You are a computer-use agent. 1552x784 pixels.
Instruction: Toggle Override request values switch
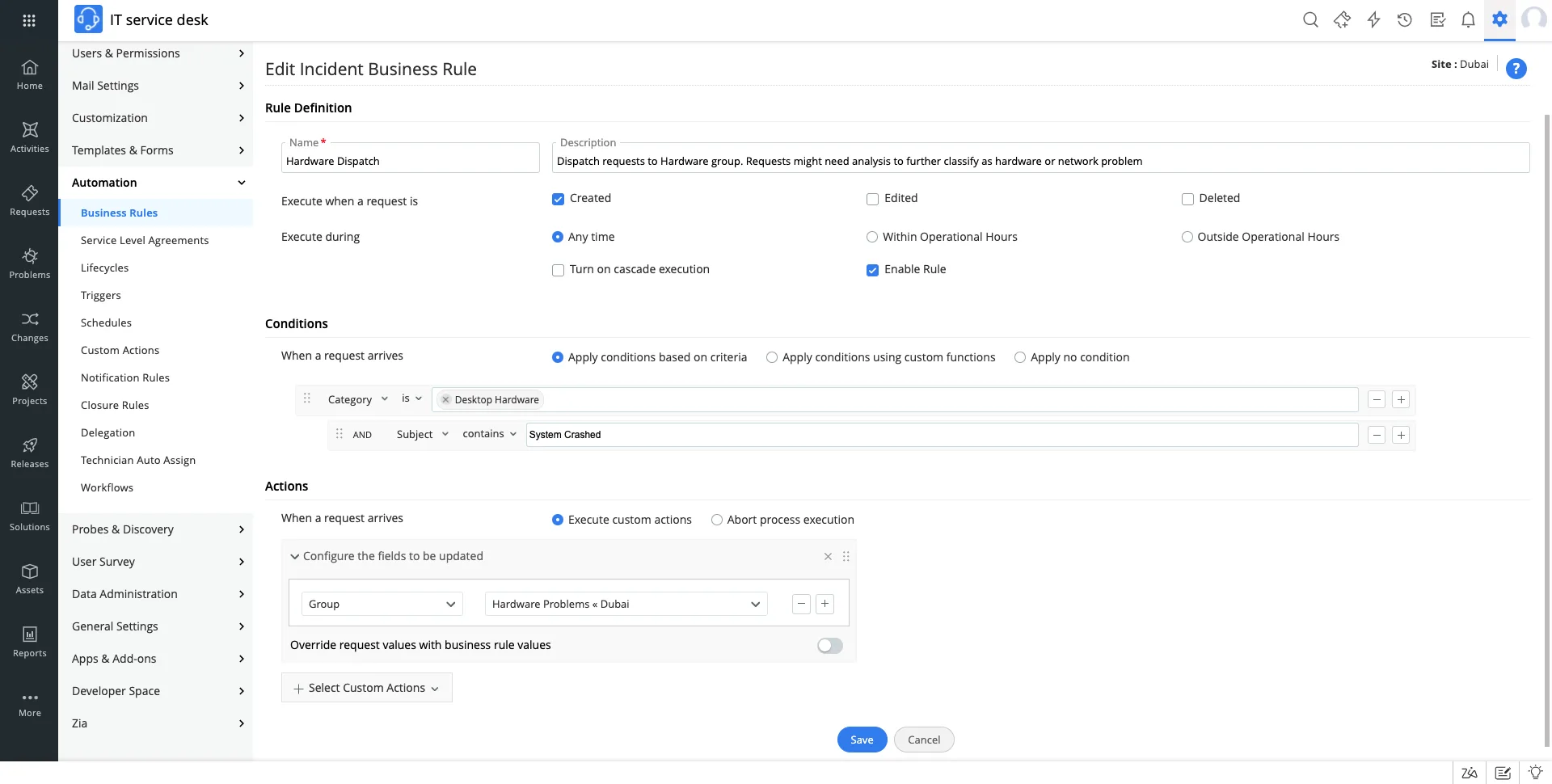[829, 645]
